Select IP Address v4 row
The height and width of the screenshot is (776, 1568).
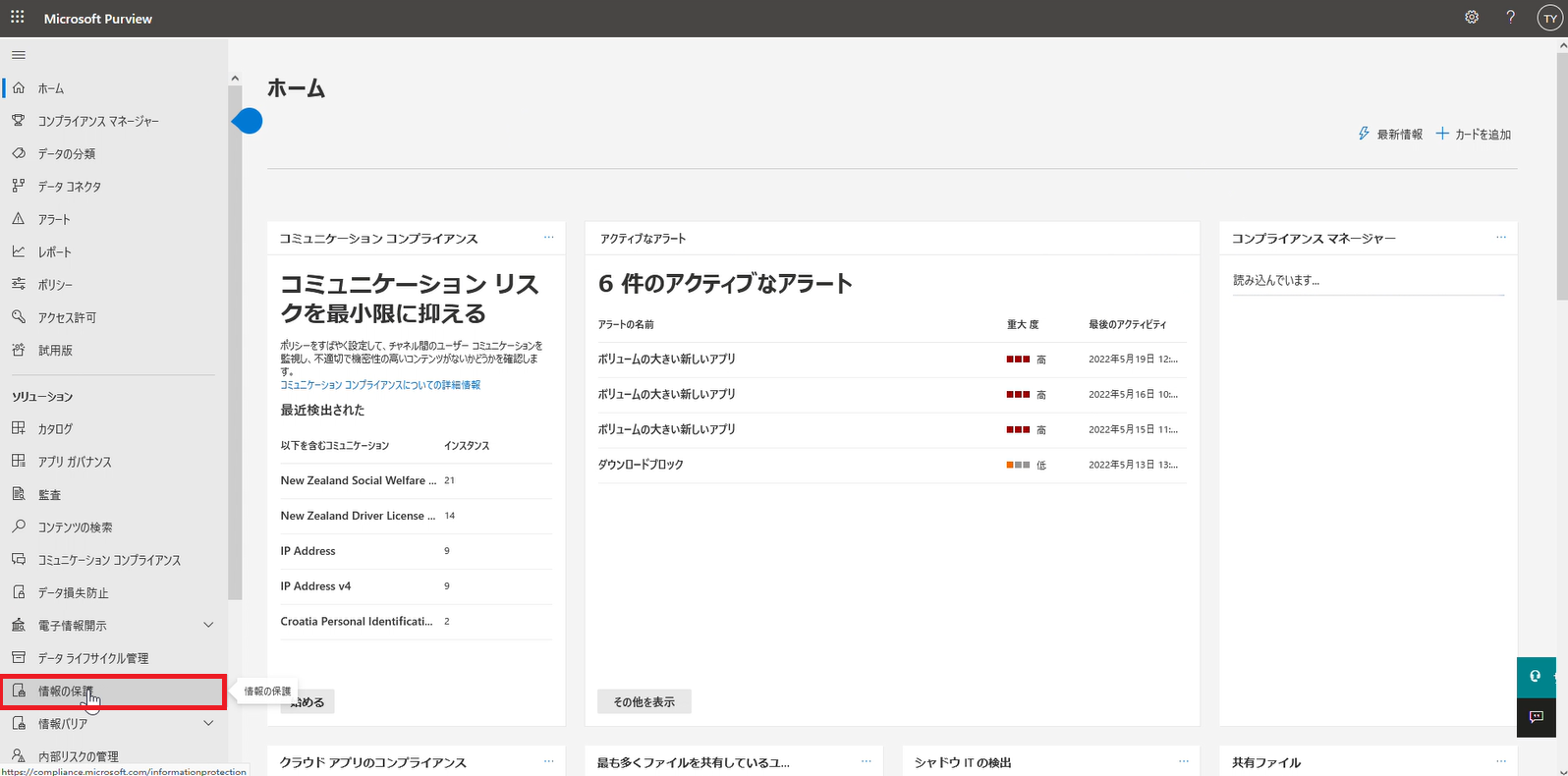pos(416,586)
